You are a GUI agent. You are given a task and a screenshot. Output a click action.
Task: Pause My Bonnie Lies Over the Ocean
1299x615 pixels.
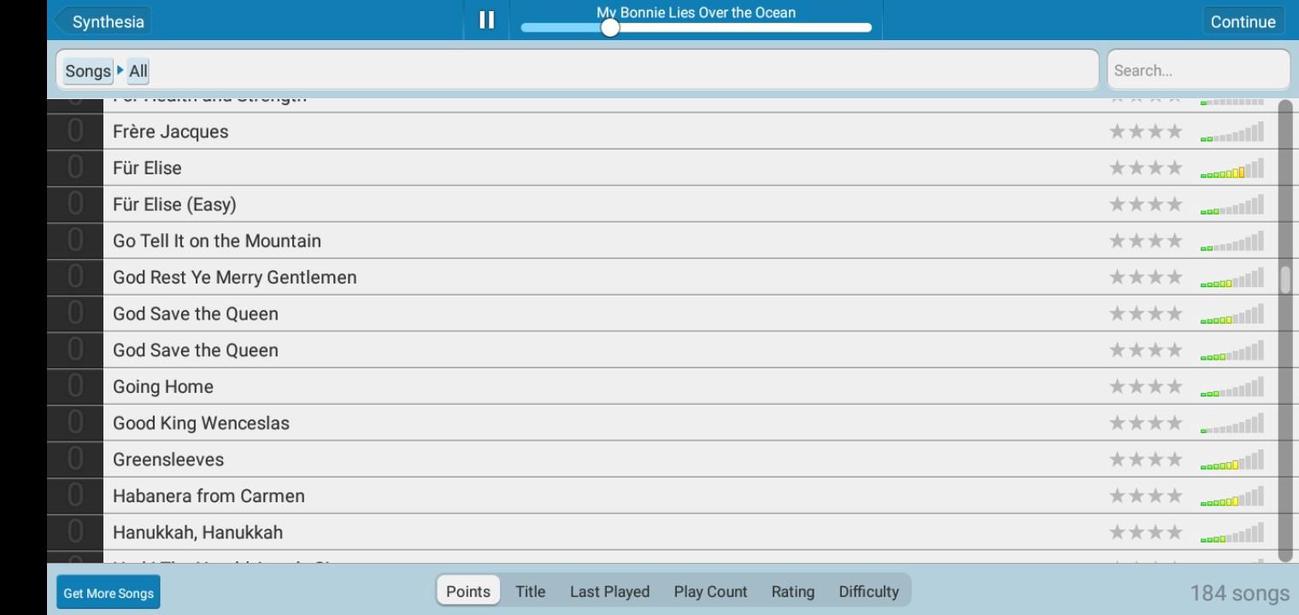tap(486, 19)
